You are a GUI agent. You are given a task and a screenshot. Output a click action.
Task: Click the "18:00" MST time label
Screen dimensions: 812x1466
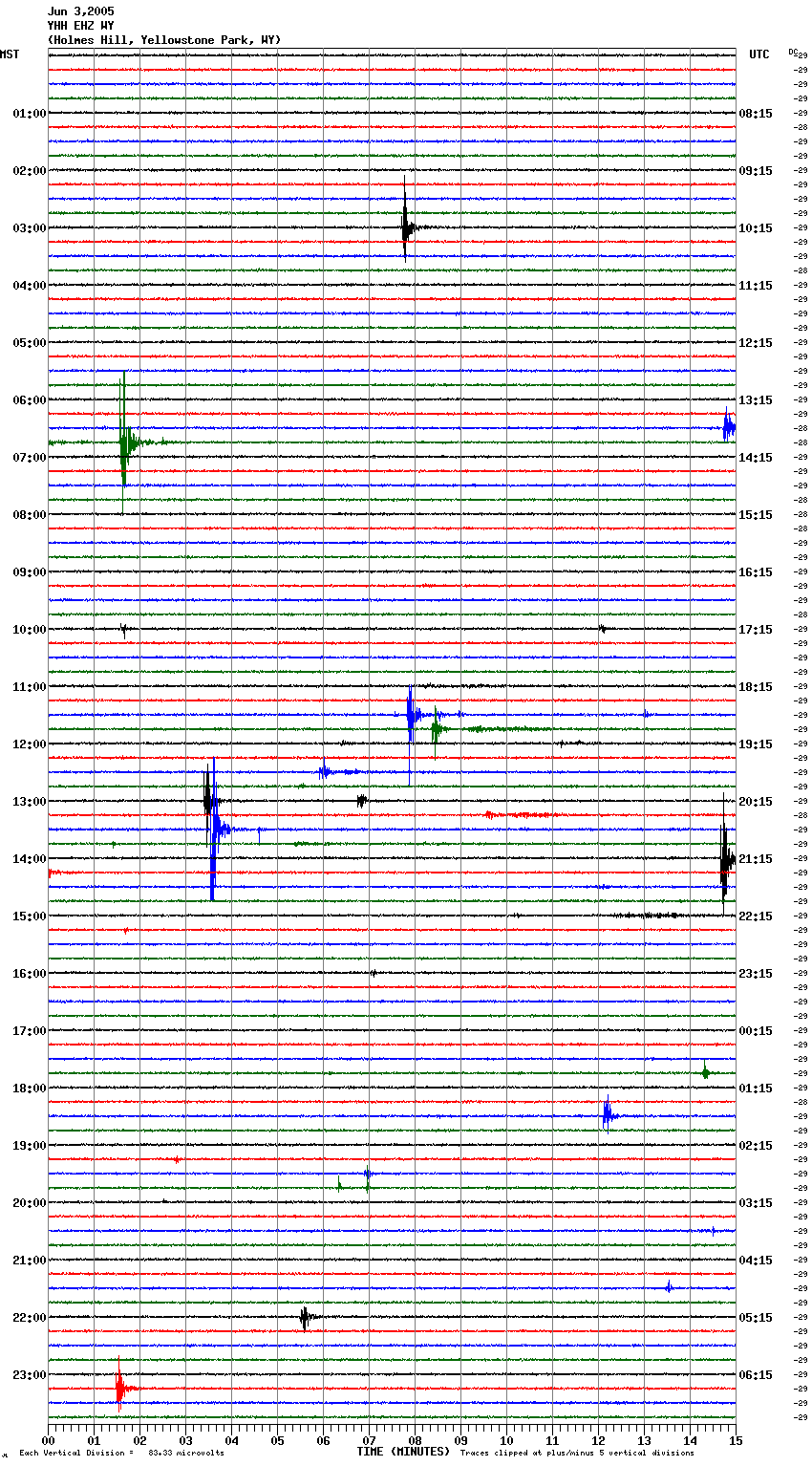point(30,1089)
